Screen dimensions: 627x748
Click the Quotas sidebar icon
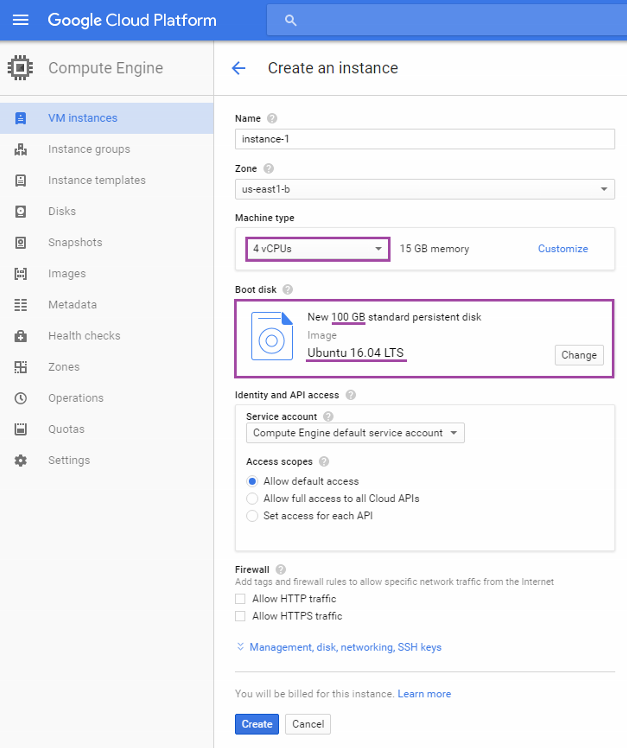pos(21,429)
